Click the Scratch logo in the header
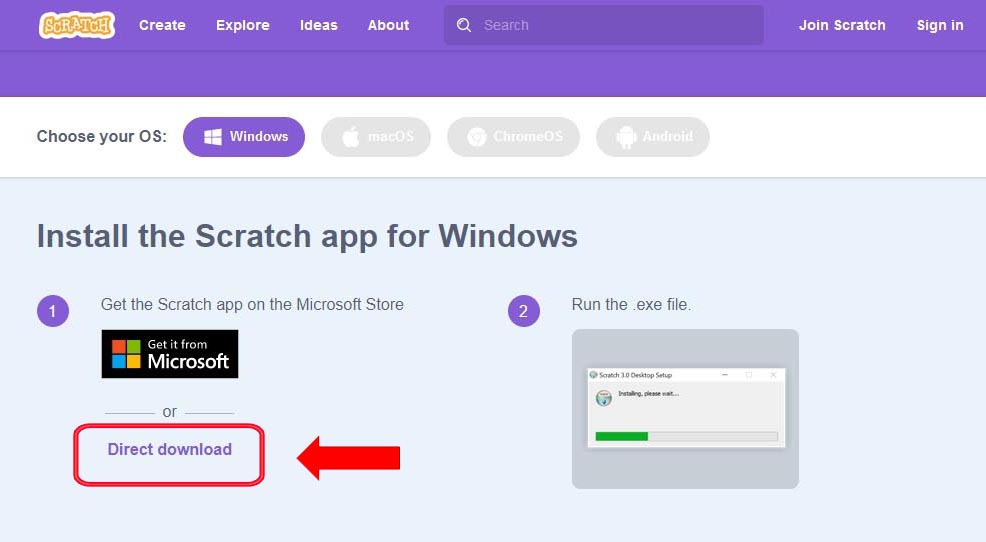 click(x=77, y=25)
